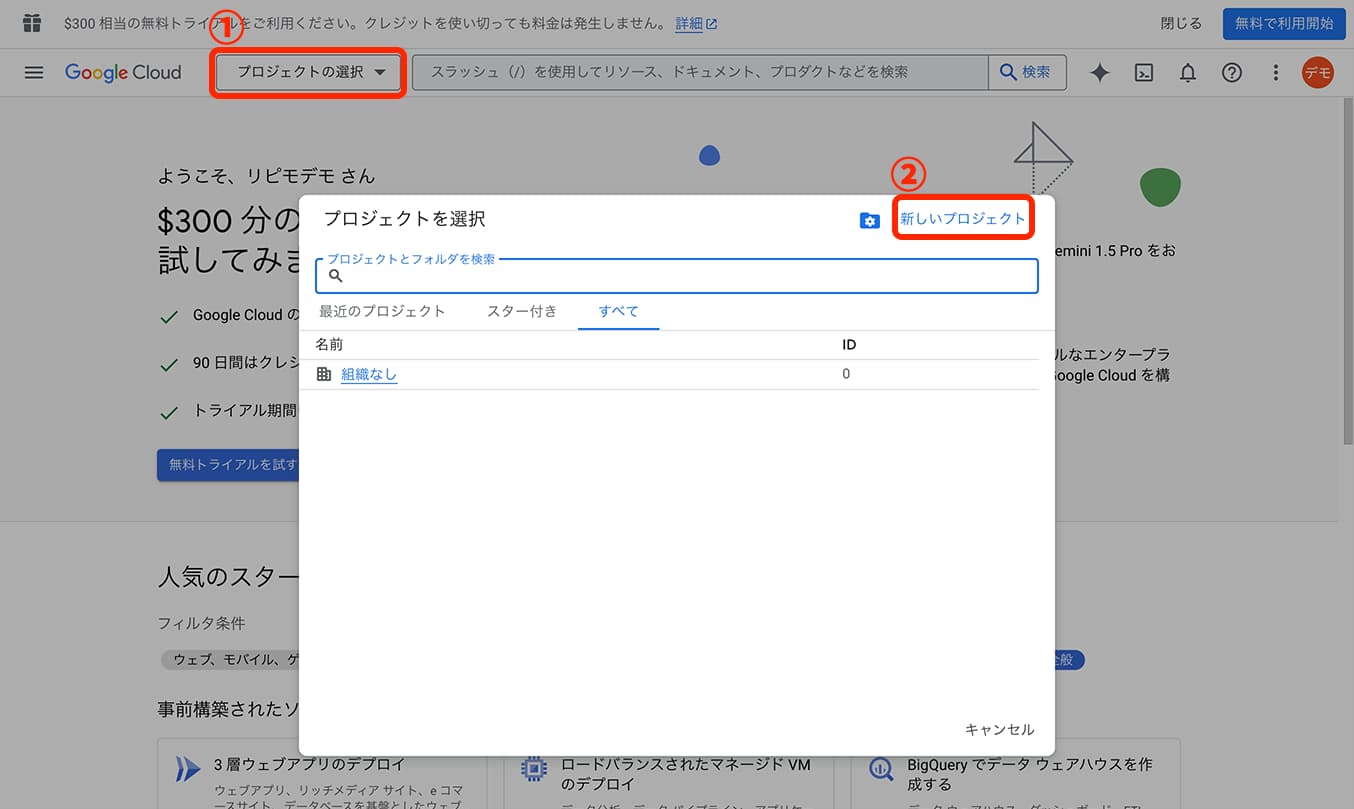Click 閉じる to dismiss the banner
Screen dimensions: 1354x809
(x=1181, y=23)
